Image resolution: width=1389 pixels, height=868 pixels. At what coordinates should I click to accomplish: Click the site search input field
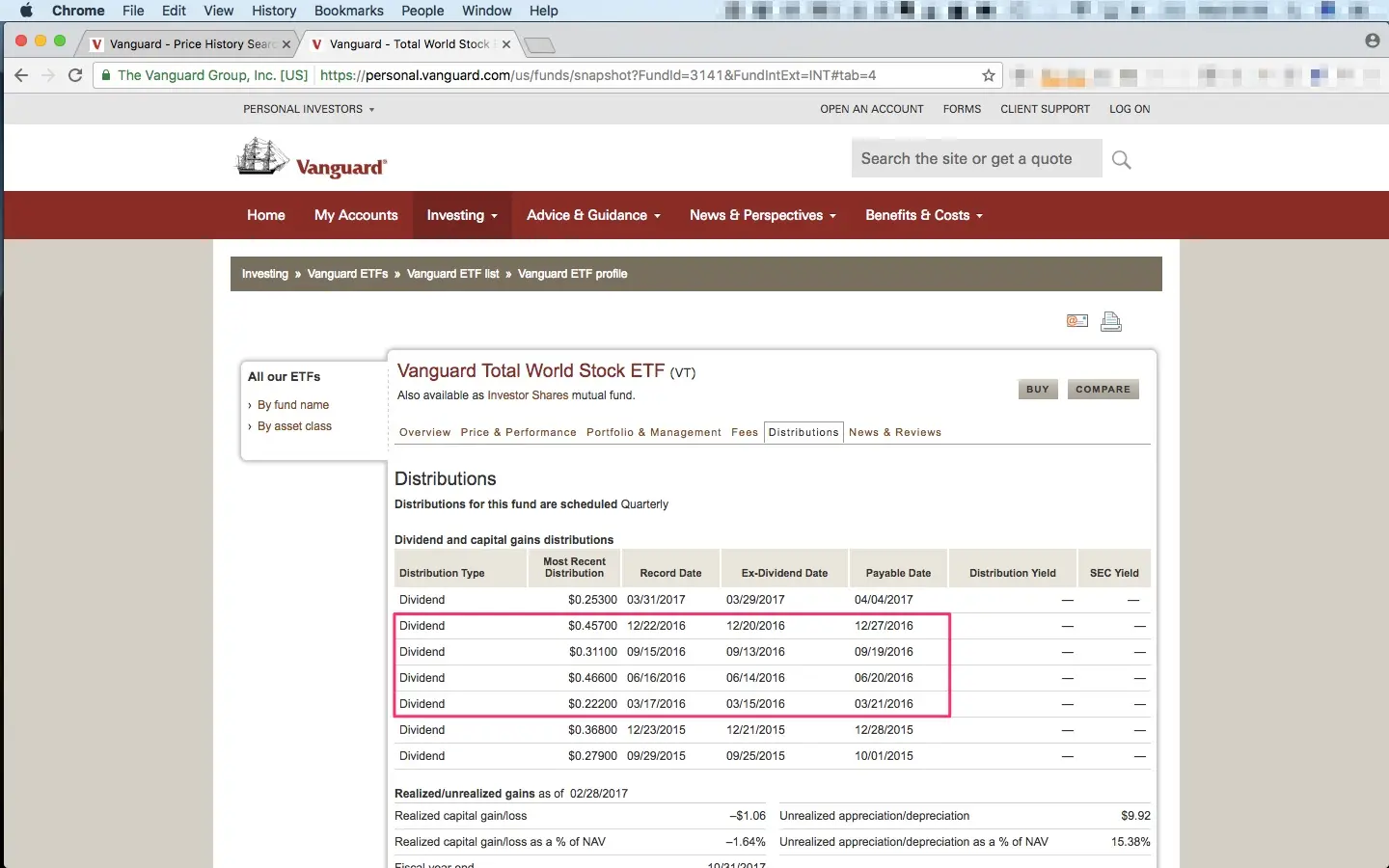pos(976,158)
